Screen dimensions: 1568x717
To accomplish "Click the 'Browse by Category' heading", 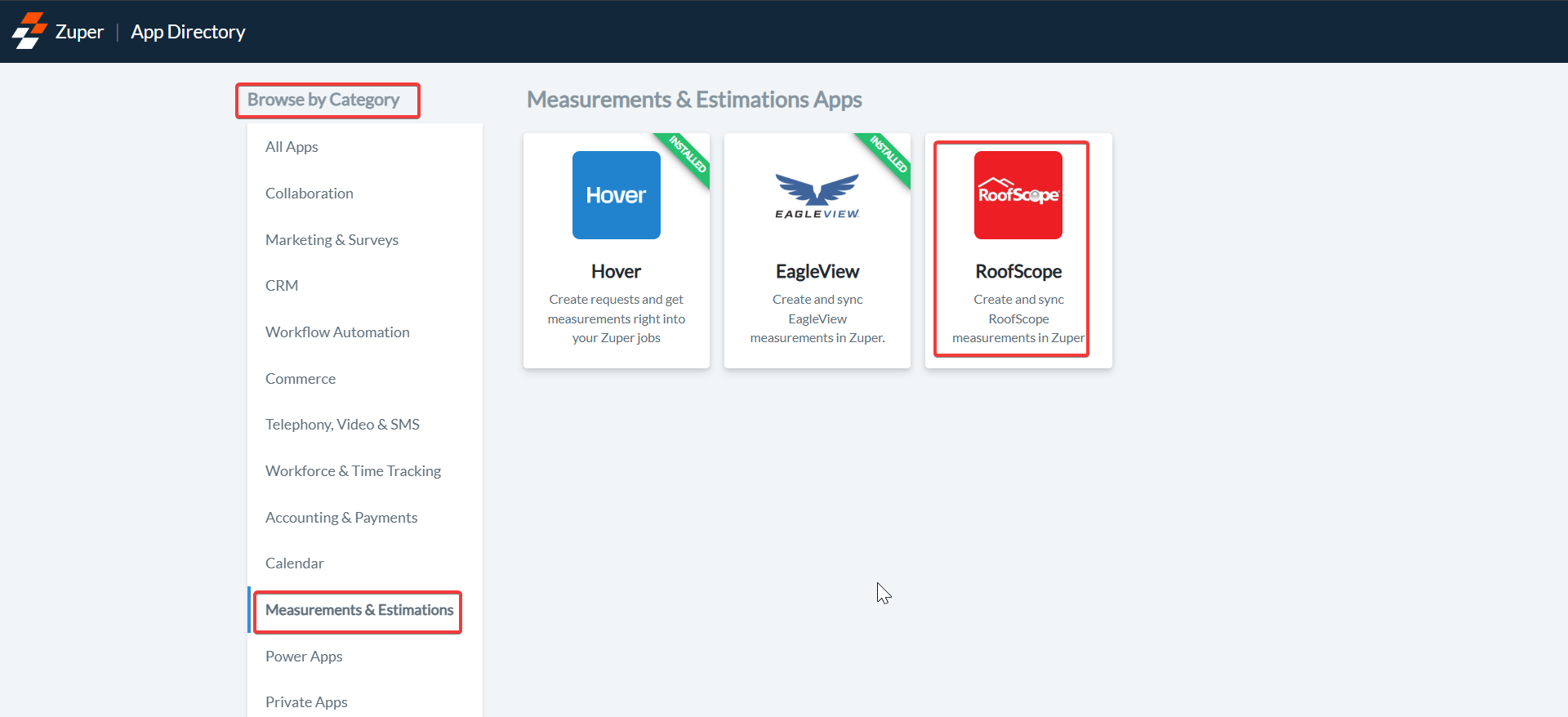I will tap(323, 100).
